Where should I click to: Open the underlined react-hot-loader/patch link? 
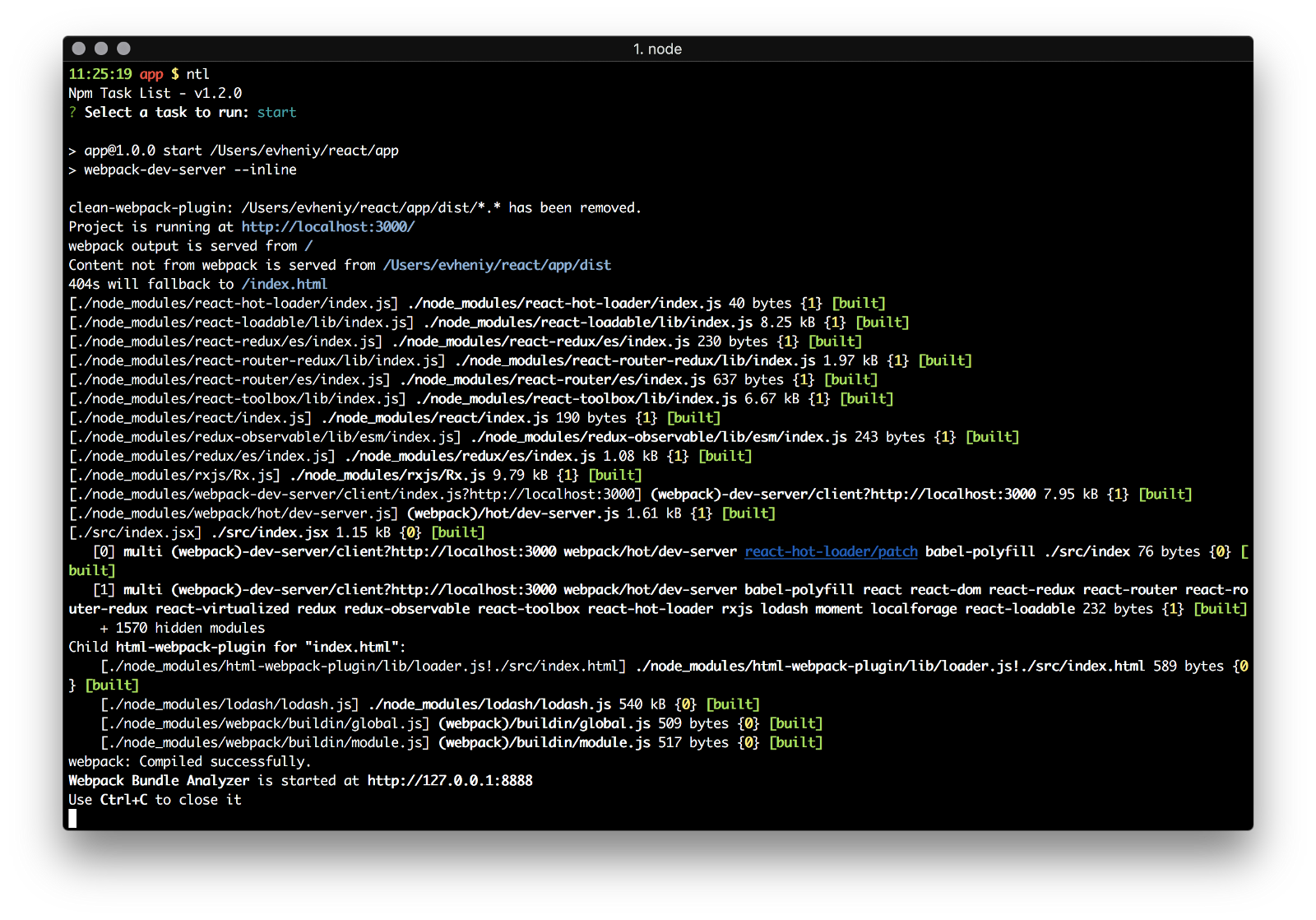click(831, 551)
